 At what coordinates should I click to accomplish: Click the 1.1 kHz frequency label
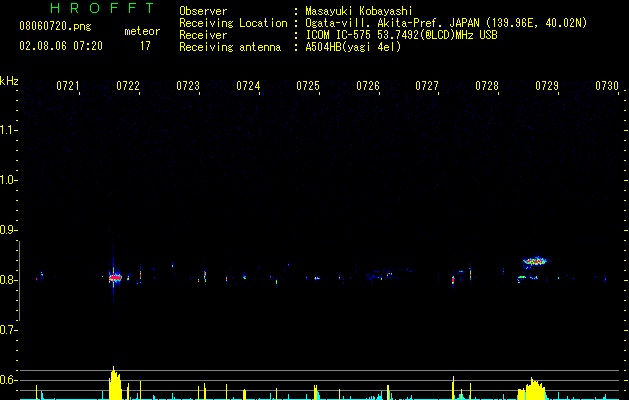tap(8, 130)
